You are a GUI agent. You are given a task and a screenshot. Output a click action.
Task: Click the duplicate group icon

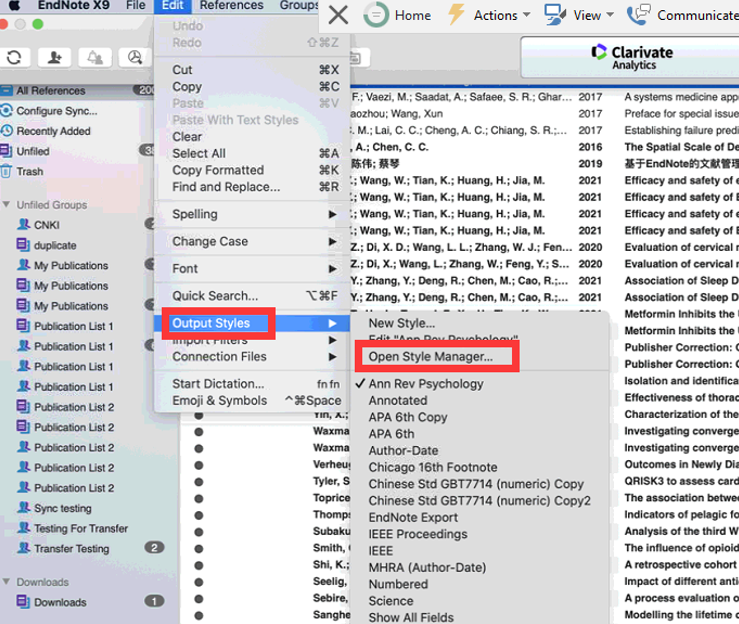[x=23, y=245]
